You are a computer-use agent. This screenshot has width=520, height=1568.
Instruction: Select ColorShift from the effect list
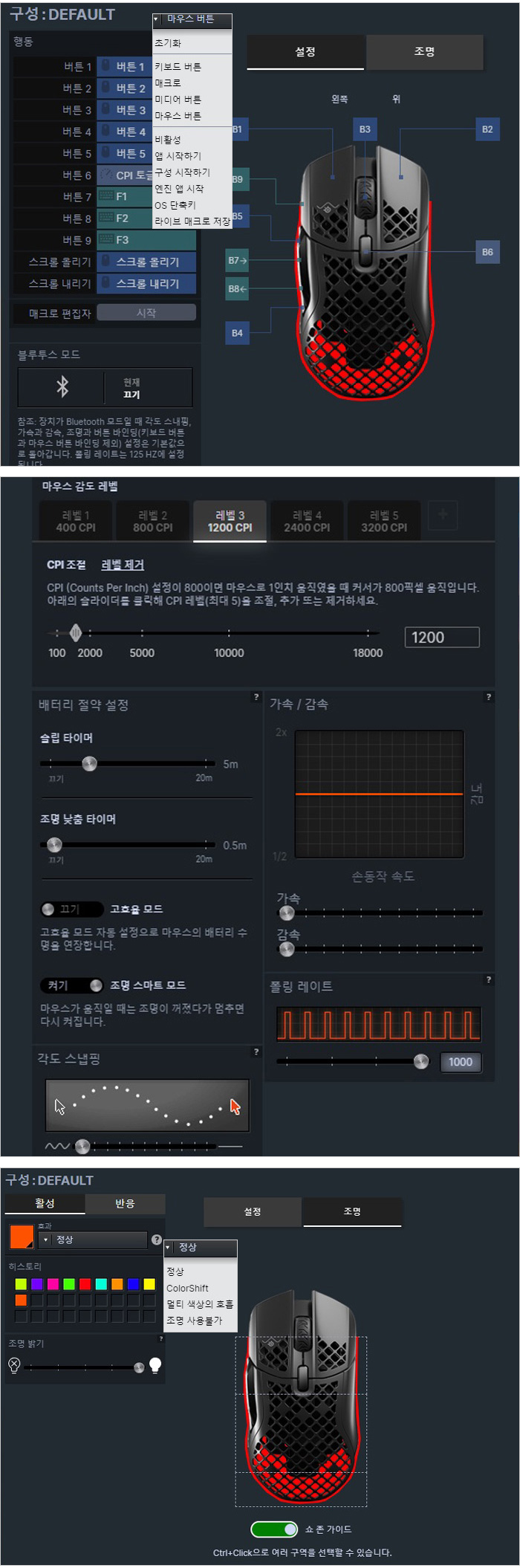187,1288
